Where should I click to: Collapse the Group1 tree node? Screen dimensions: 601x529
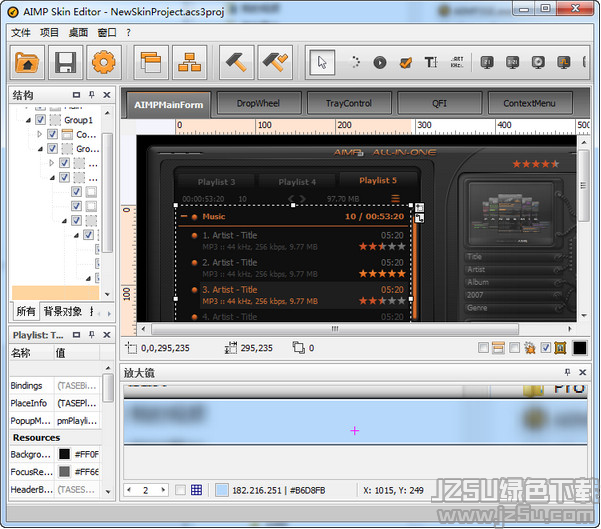click(x=28, y=120)
